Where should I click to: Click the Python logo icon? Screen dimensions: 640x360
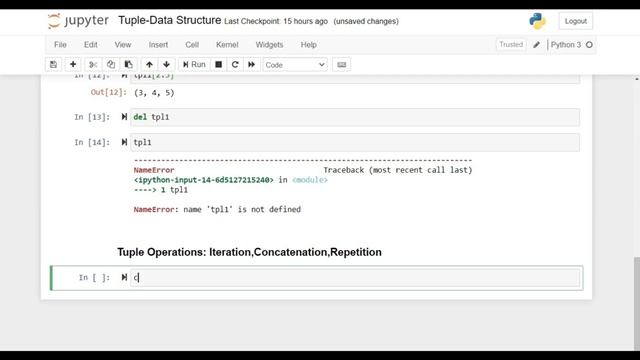[x=538, y=21]
